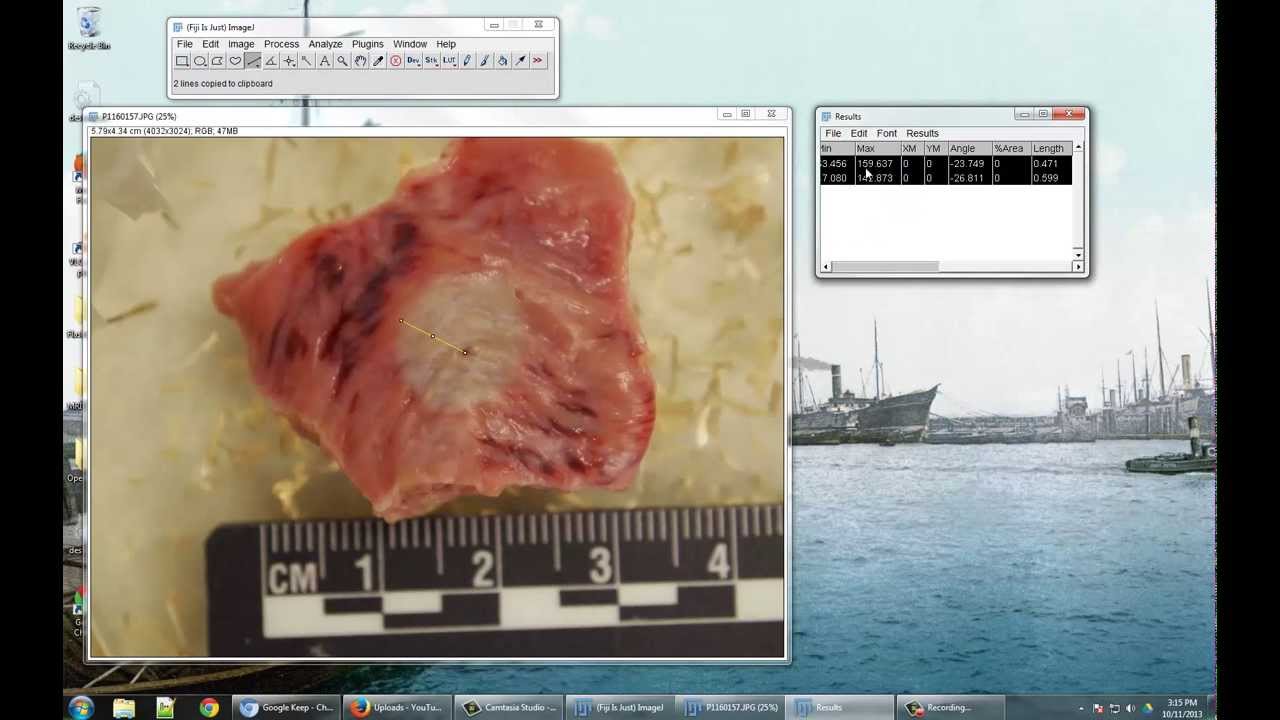Switch to Google Keep Chrome window

(x=287, y=708)
